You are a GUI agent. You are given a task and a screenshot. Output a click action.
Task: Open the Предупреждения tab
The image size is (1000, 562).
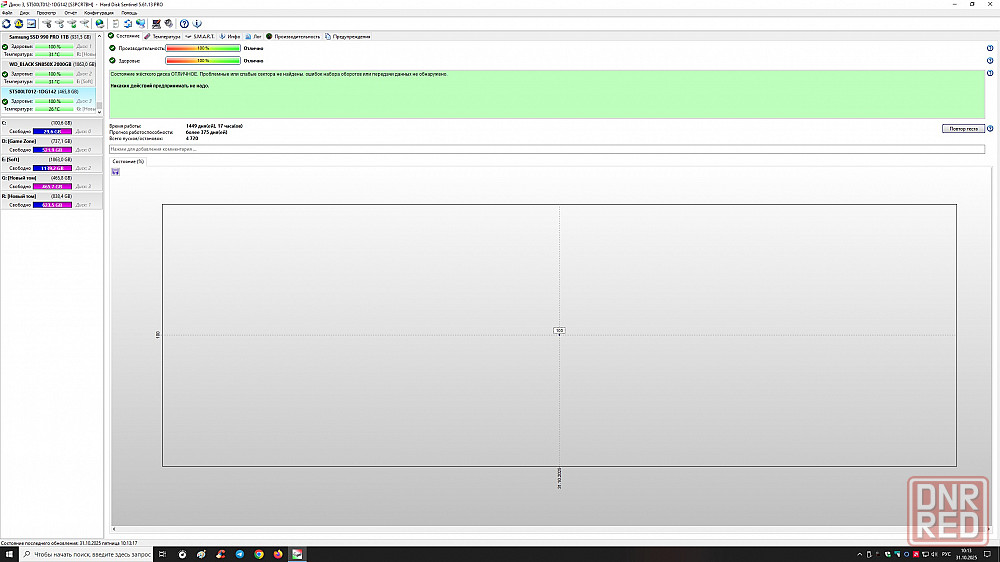click(x=350, y=36)
